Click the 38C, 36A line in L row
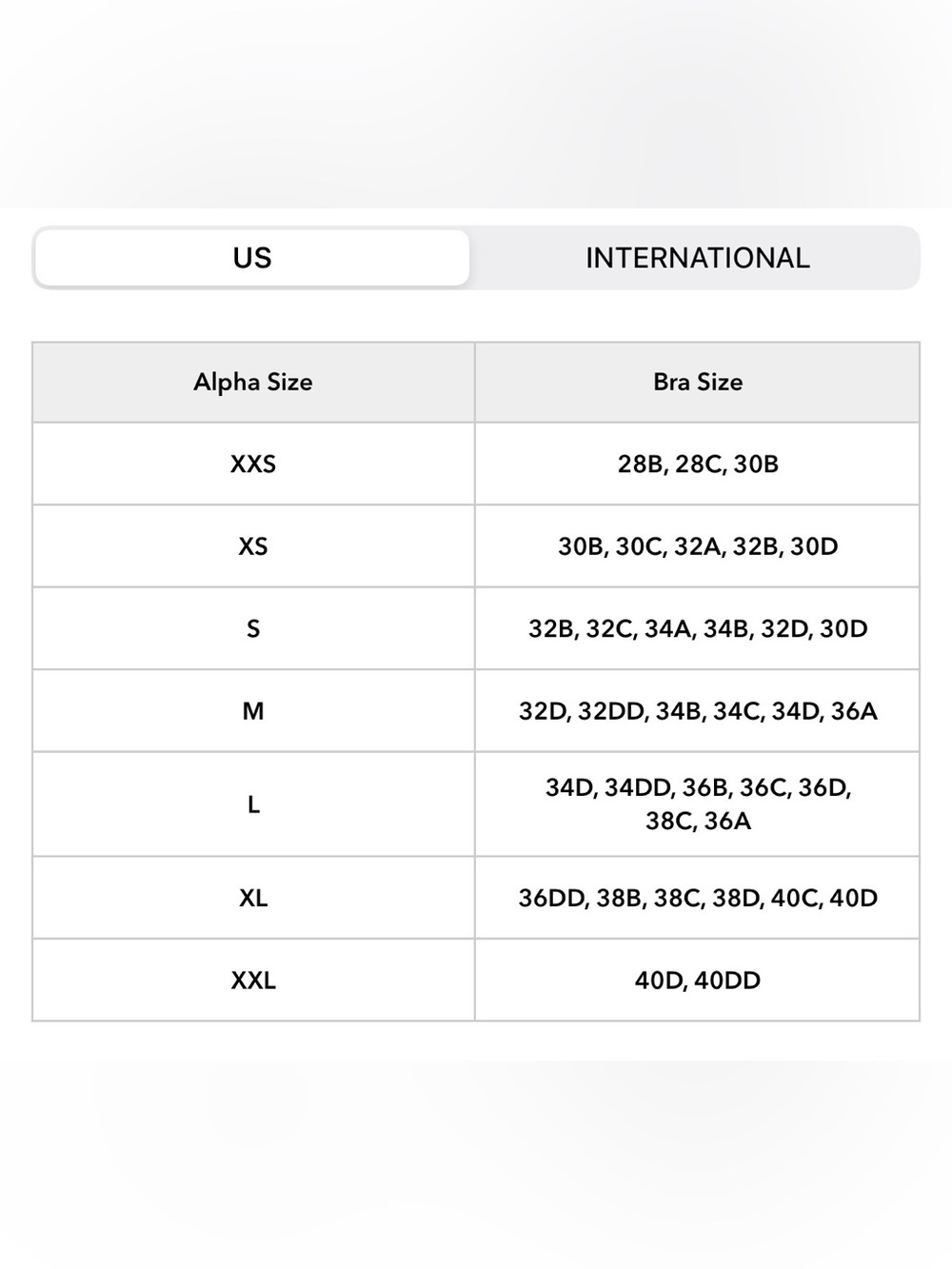Screen dimensions: 952x1269 click(x=698, y=821)
